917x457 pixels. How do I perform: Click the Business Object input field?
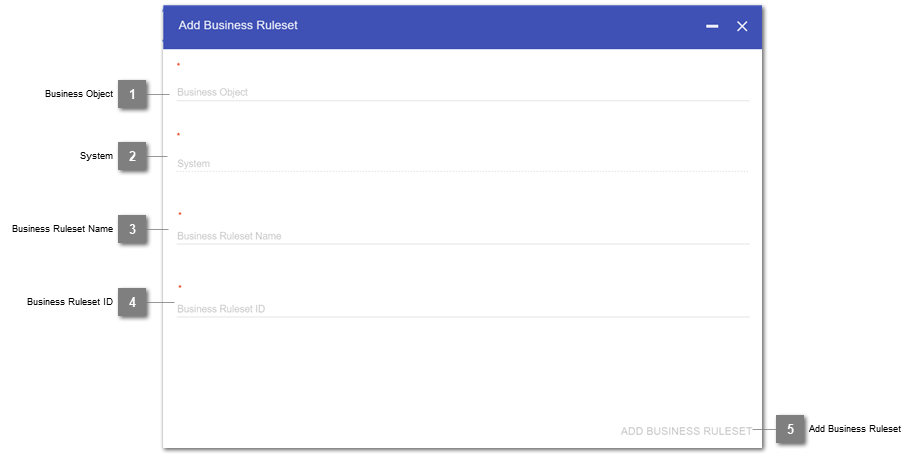coord(462,92)
